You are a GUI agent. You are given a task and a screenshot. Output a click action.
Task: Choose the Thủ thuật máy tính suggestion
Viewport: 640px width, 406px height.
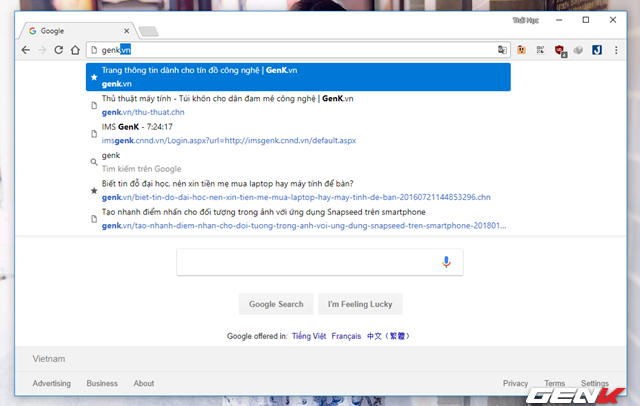coord(298,105)
